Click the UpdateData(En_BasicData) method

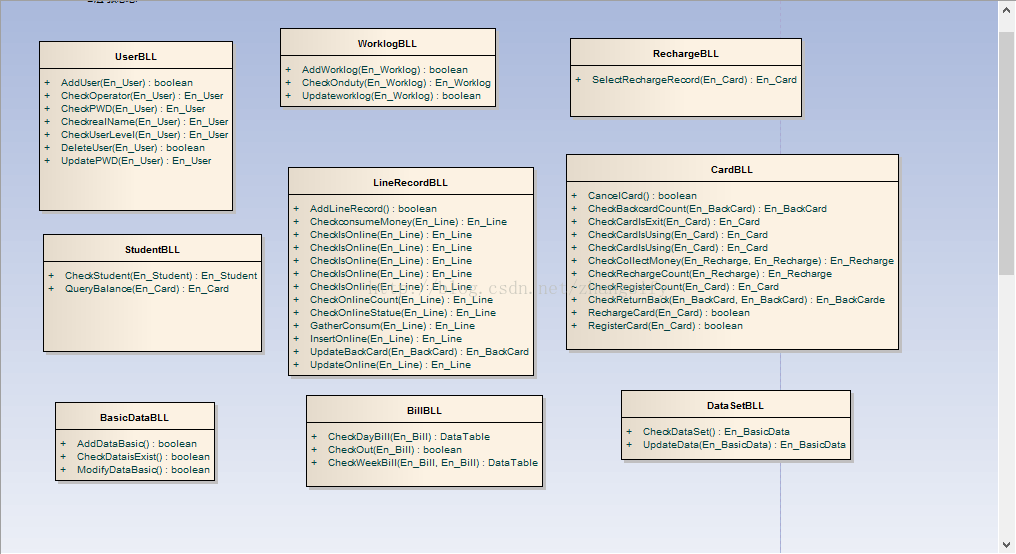tap(744, 444)
